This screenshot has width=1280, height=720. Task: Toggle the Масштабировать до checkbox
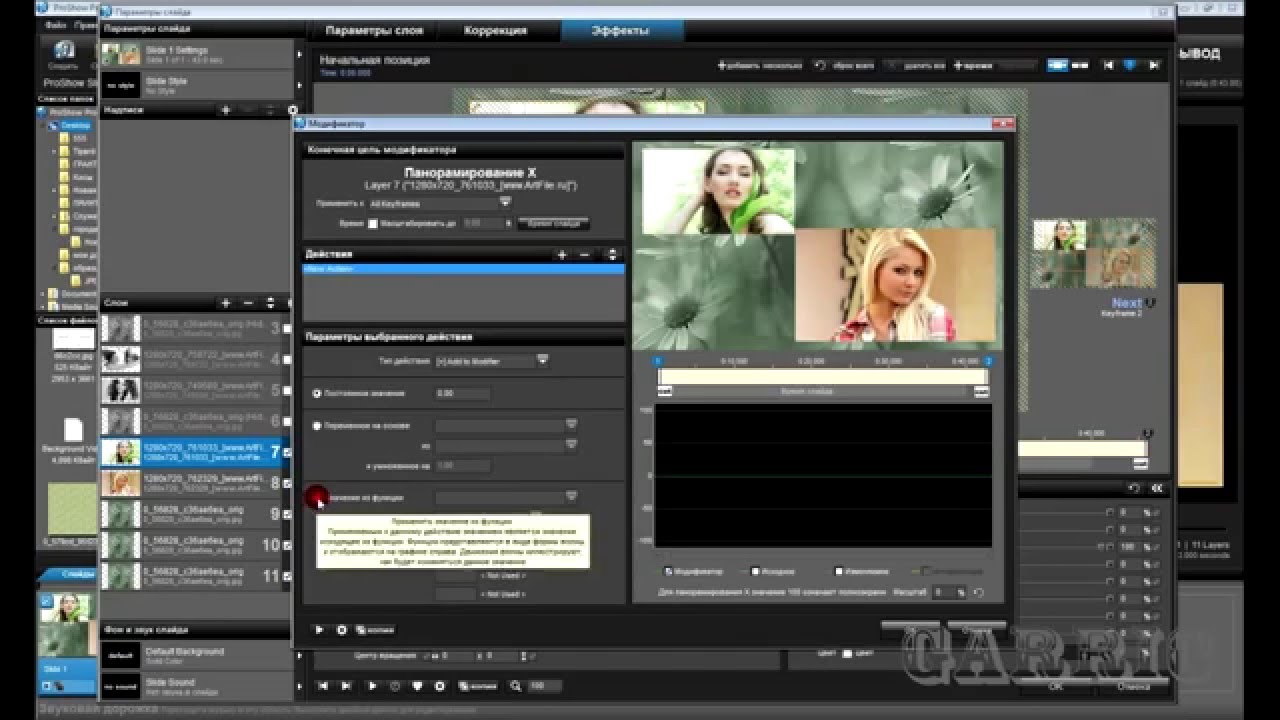click(373, 224)
